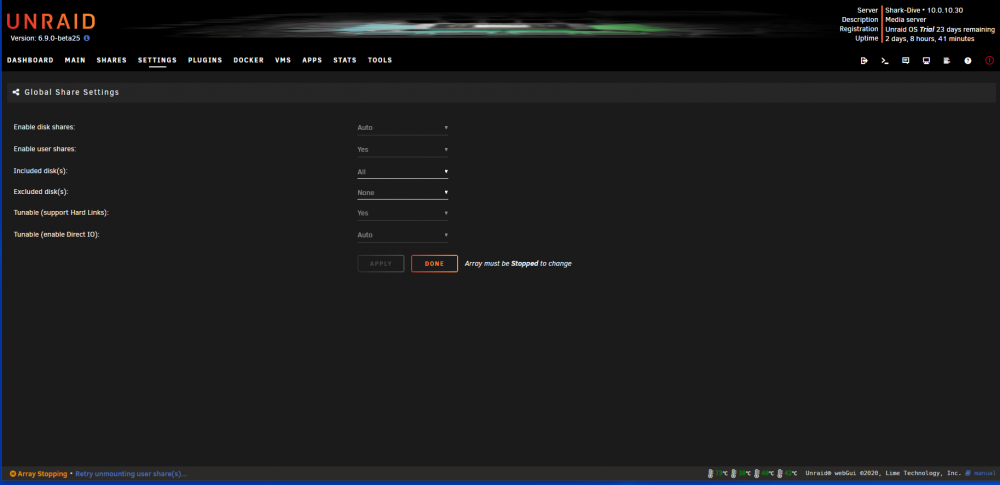Viewport: 1000px width, 485px height.
Task: Click the book icon next to manual
Action: pos(967,474)
